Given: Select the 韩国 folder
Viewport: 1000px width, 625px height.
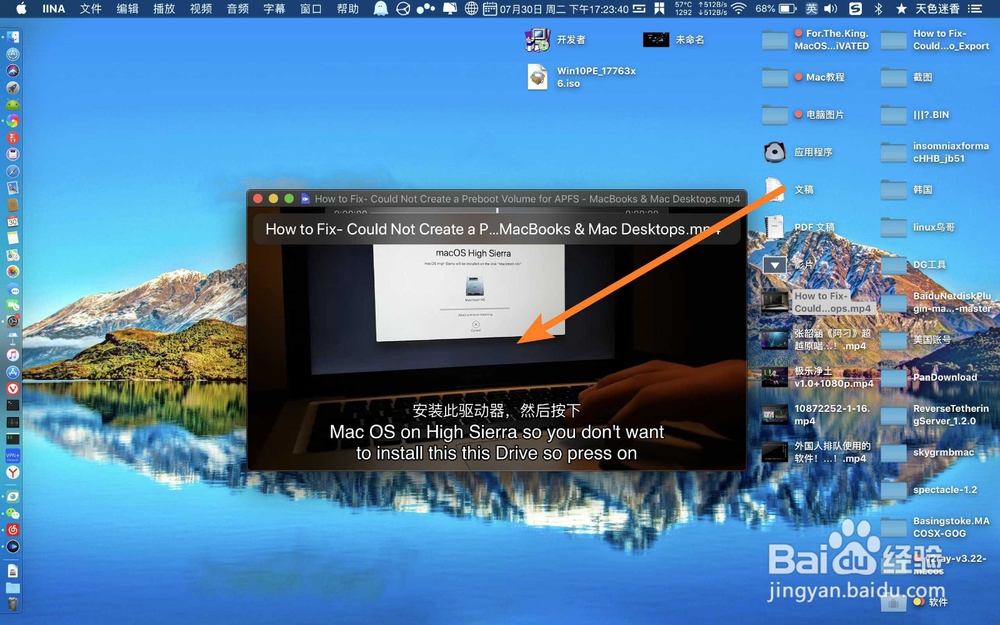Looking at the screenshot, I should click(x=907, y=189).
